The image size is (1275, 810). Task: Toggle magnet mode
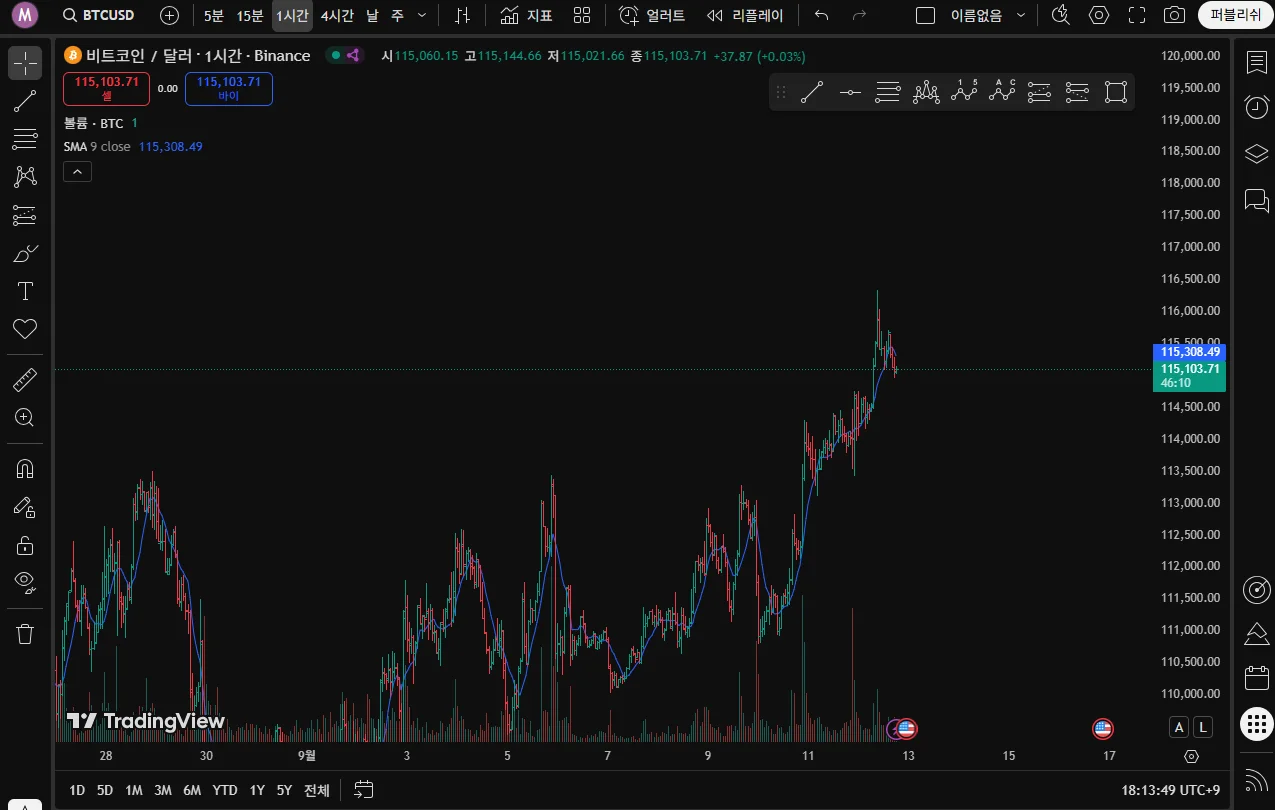click(25, 469)
